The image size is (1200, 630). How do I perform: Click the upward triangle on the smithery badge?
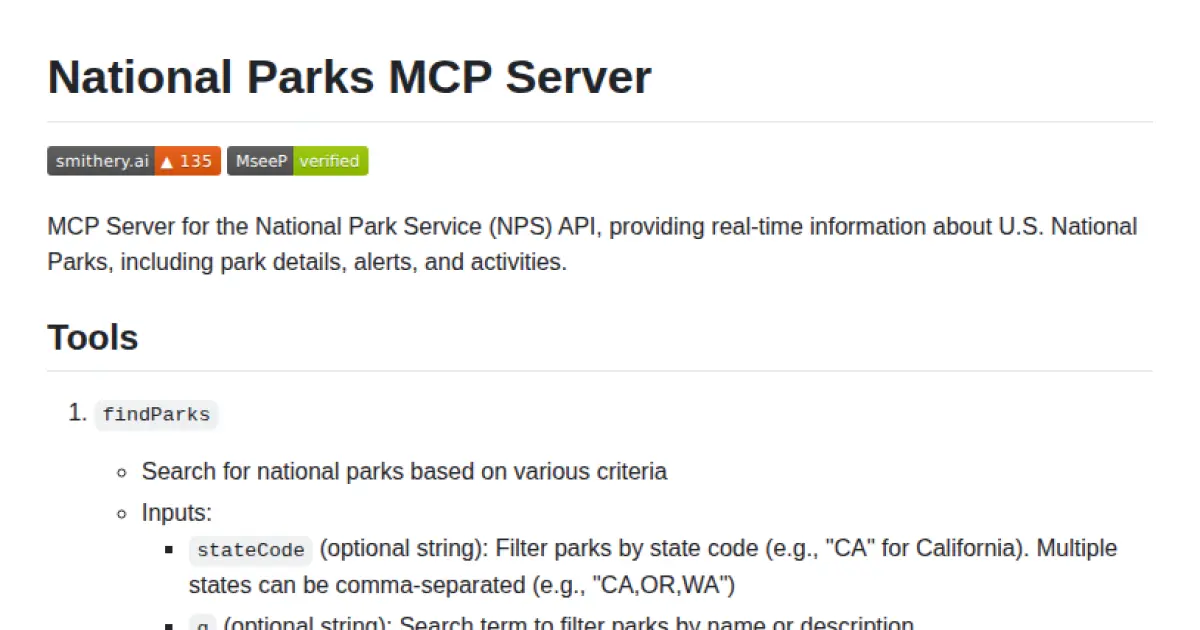(166, 160)
